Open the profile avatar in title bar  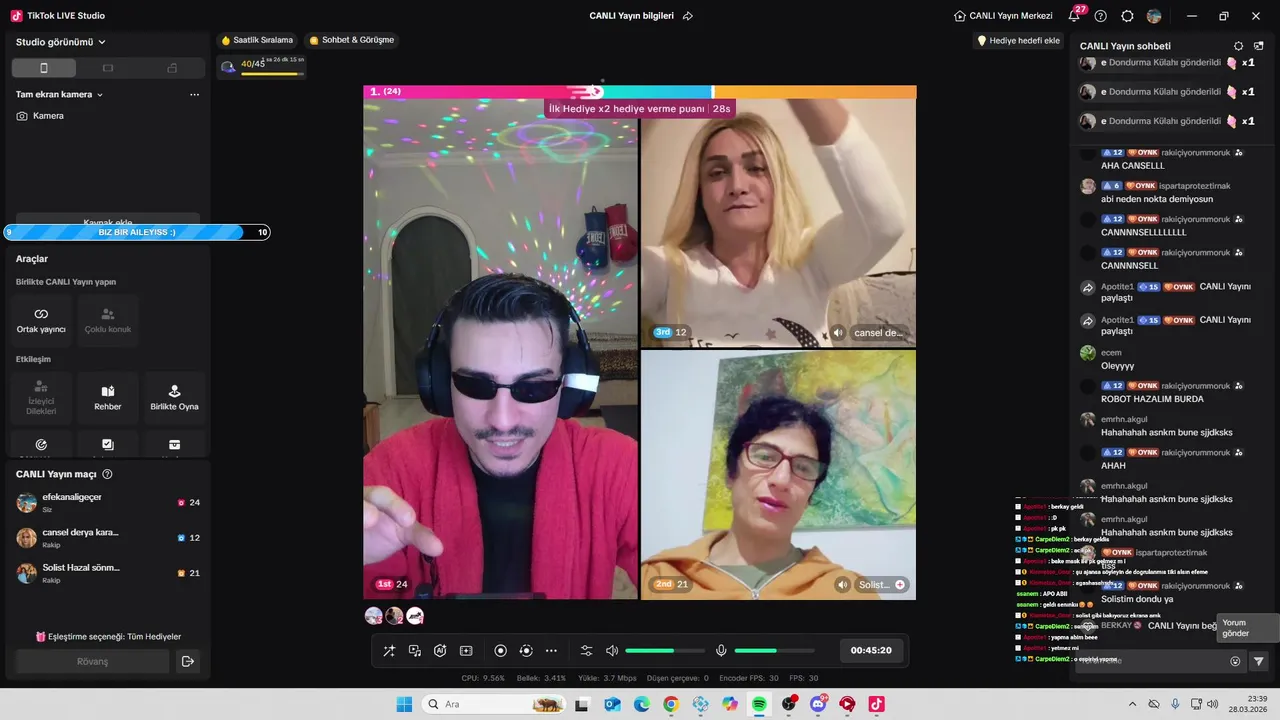1154,16
